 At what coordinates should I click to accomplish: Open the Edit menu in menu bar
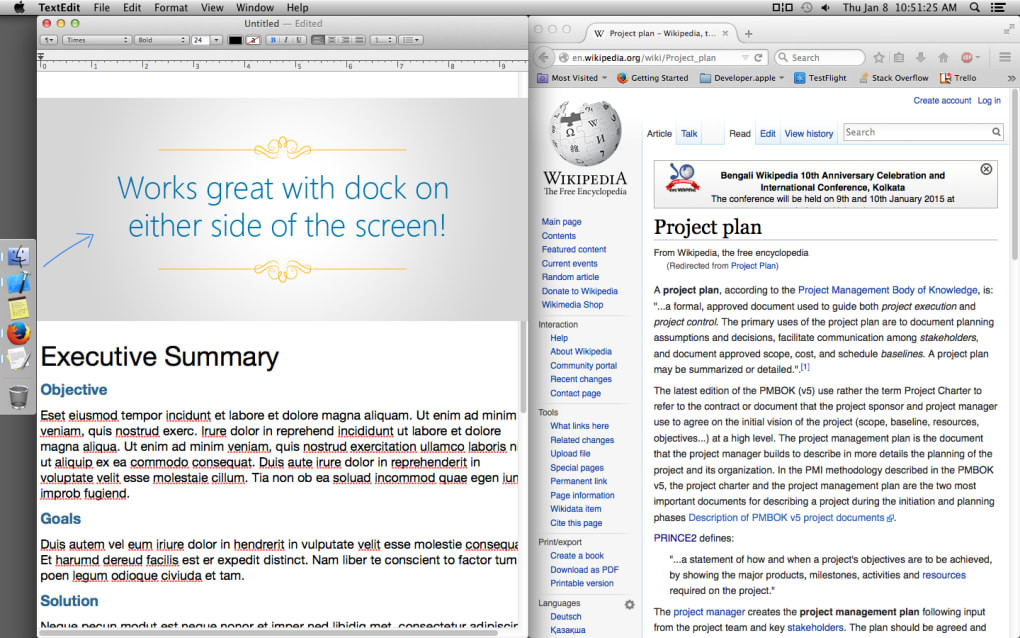coord(132,8)
